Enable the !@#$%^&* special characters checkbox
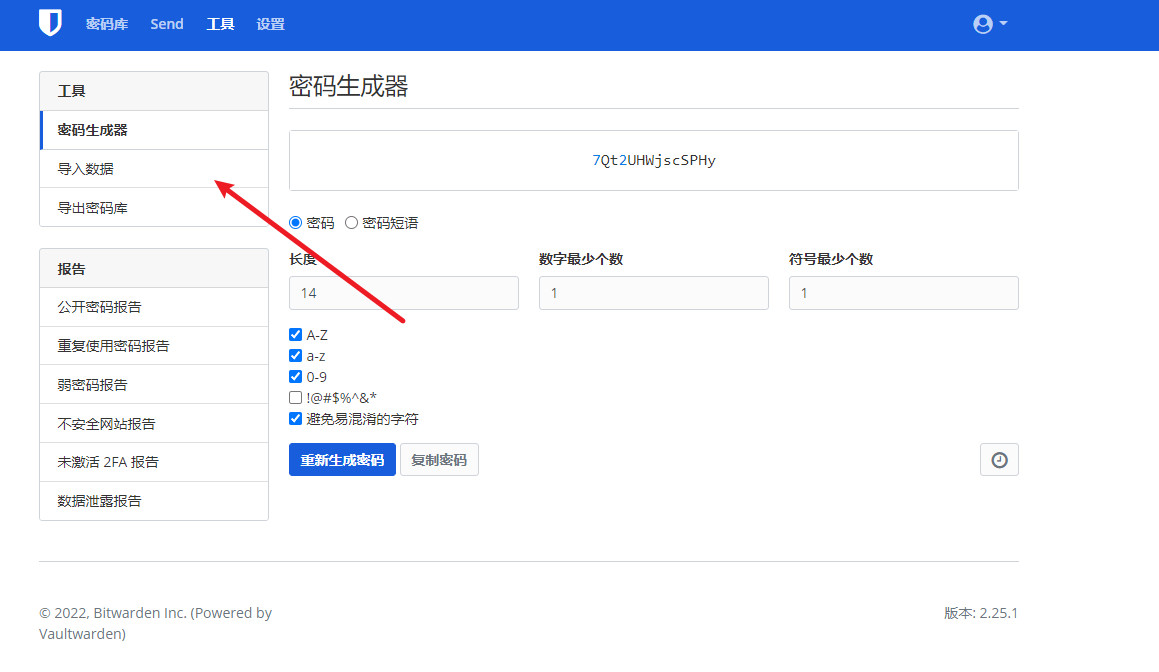 (295, 398)
